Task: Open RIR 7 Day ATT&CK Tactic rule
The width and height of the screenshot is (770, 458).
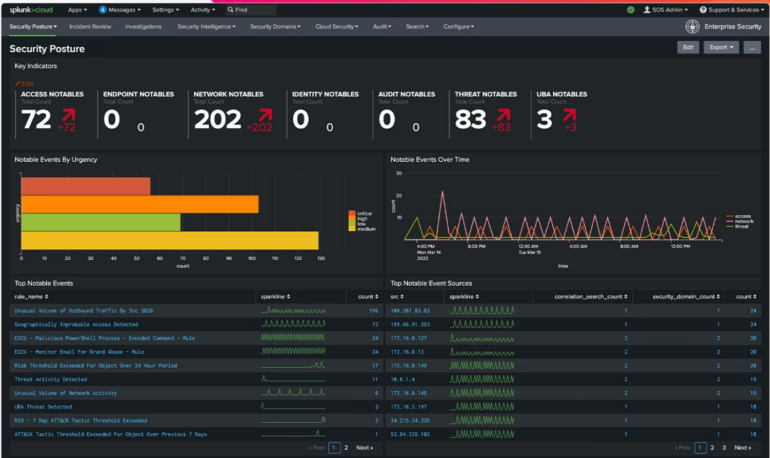Action: click(81, 421)
